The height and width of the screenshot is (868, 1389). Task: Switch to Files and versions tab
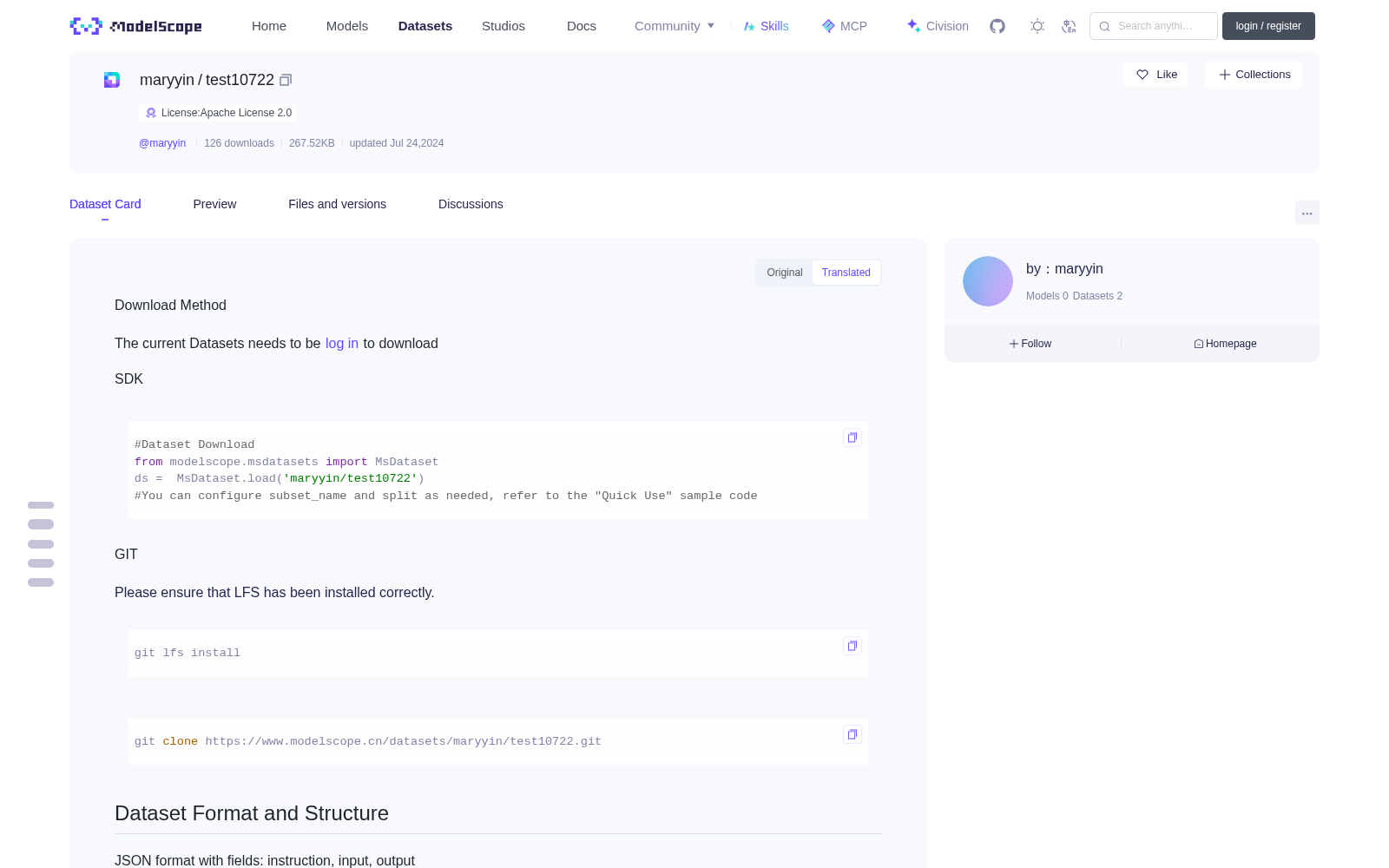337,204
